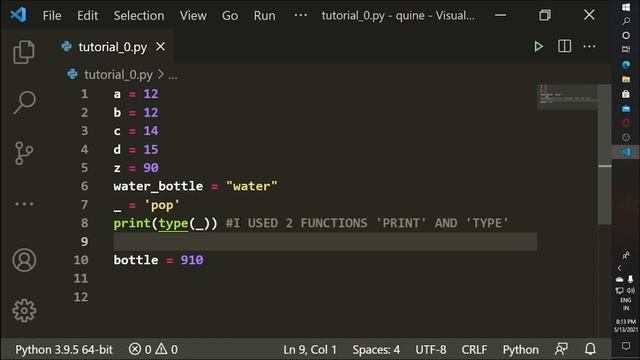Viewport: 640px width, 360px height.
Task: Change end of line sequence CRLF
Action: [x=474, y=349]
